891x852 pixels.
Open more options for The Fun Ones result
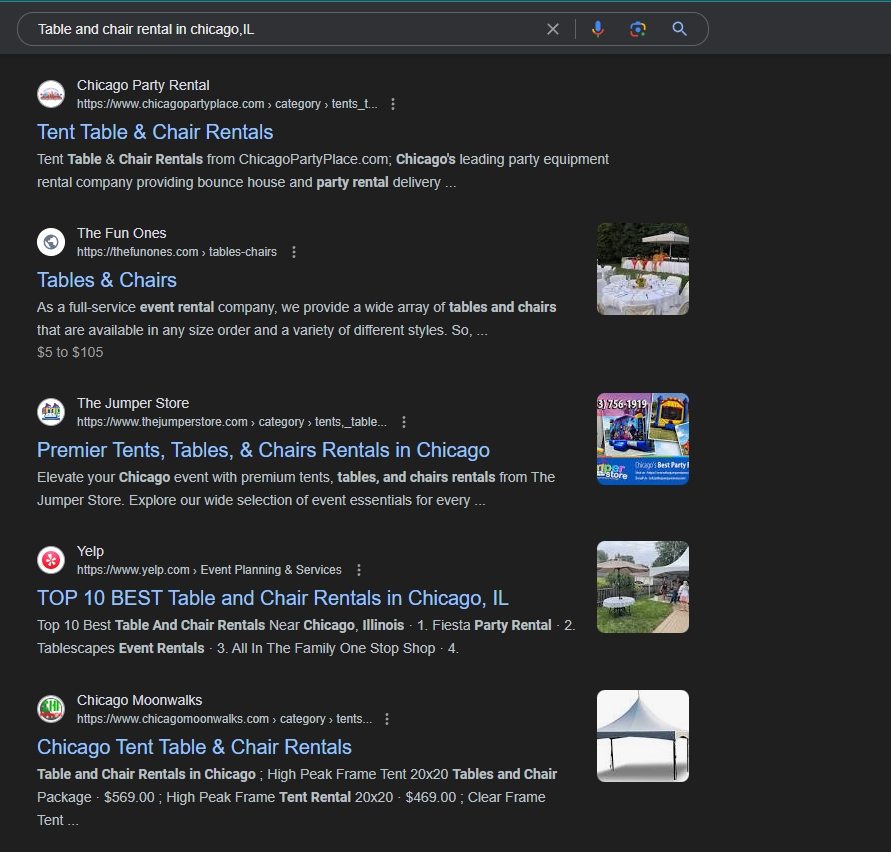coord(294,252)
